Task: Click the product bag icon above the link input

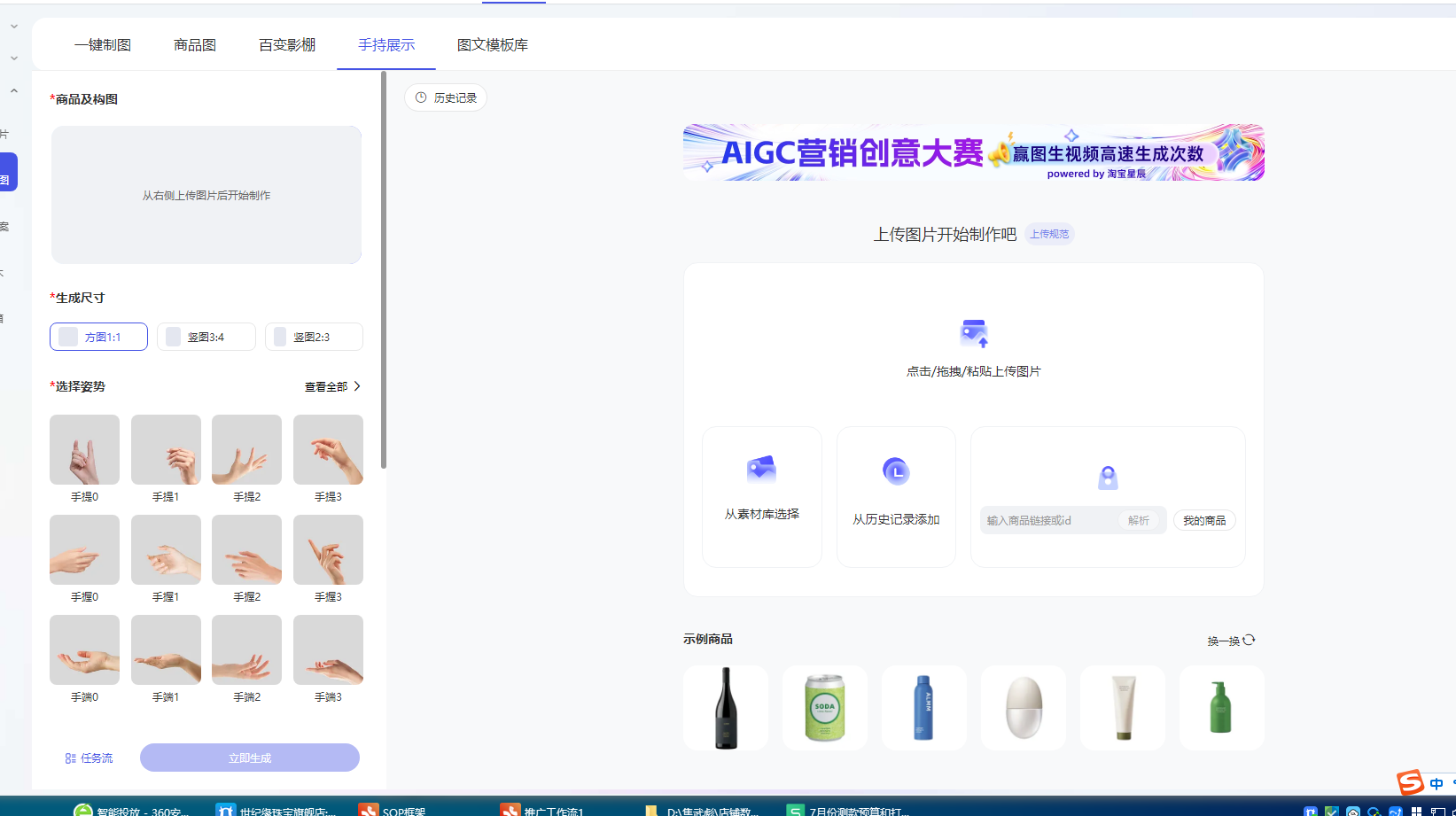Action: (x=1108, y=478)
